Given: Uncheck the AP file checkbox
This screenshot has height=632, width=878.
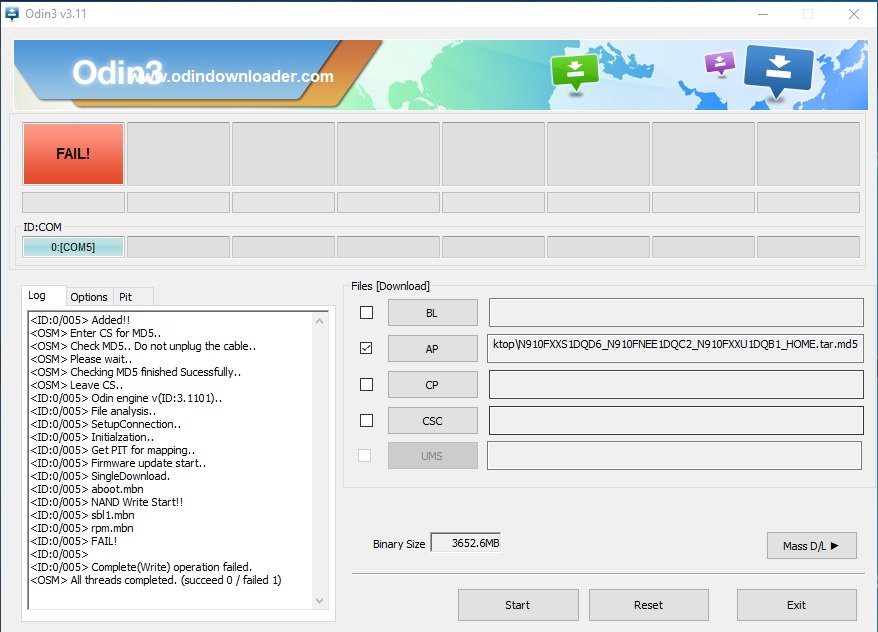Looking at the screenshot, I should point(366,348).
